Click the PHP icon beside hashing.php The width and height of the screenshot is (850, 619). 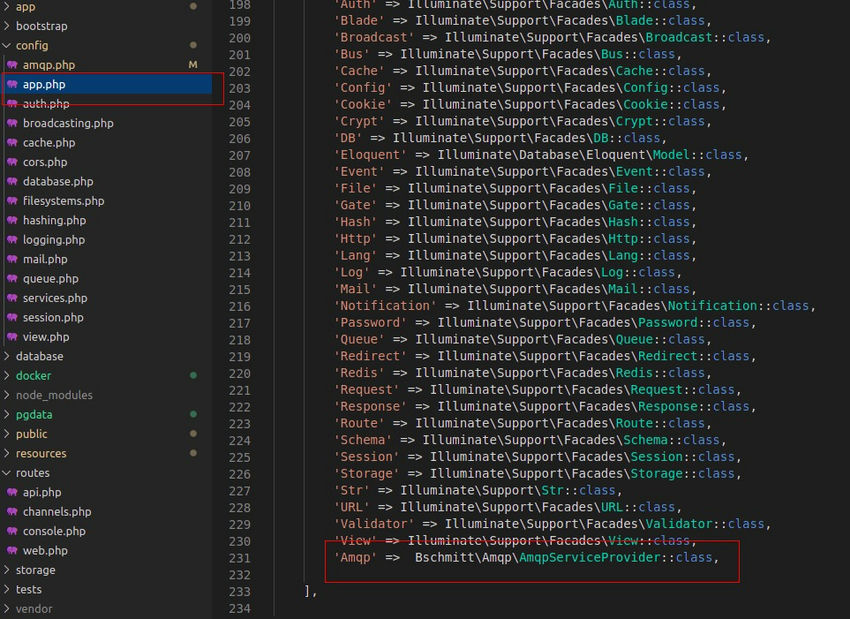[x=12, y=221]
